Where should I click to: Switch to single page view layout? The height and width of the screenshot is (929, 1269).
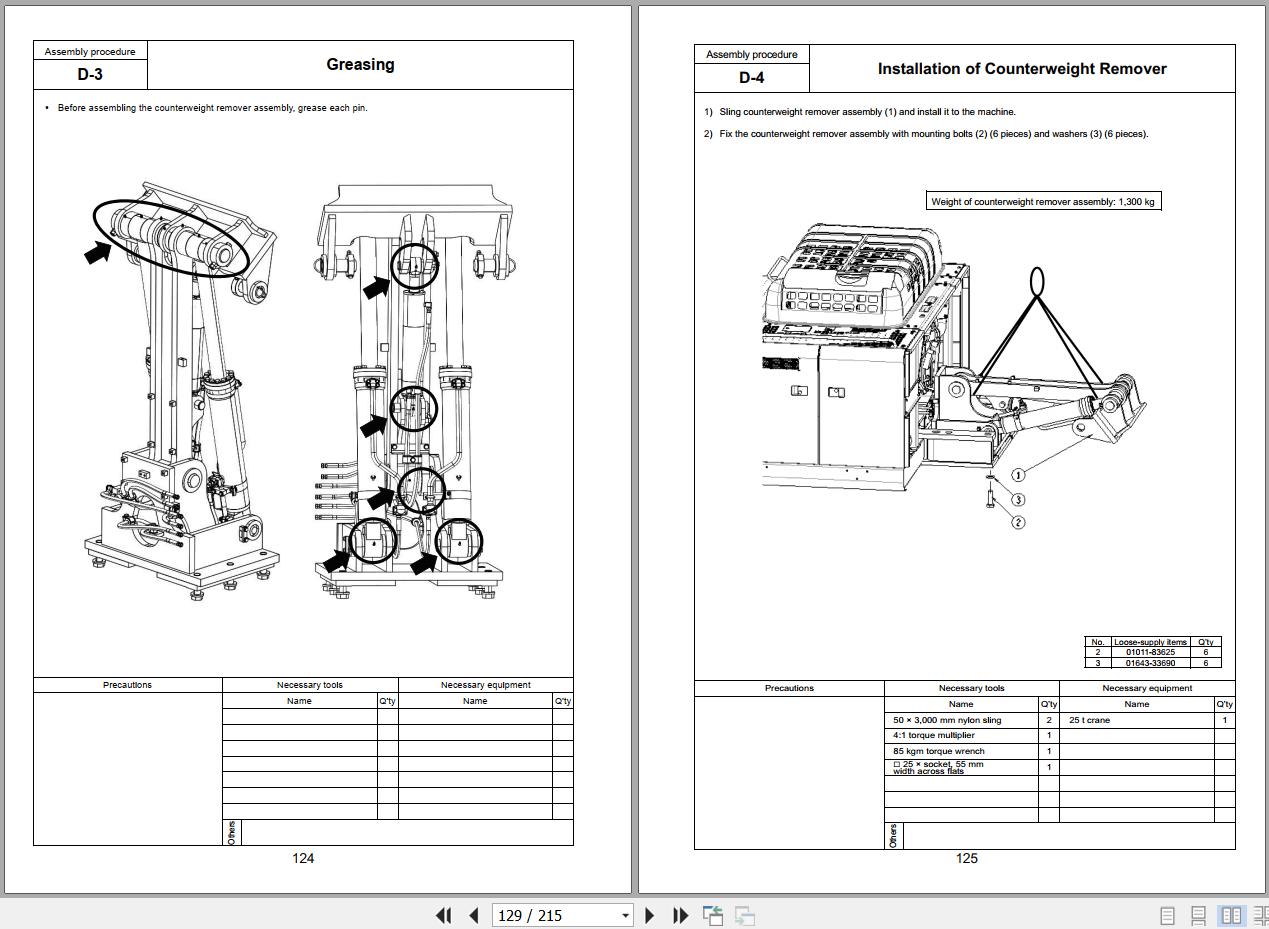[x=1167, y=915]
